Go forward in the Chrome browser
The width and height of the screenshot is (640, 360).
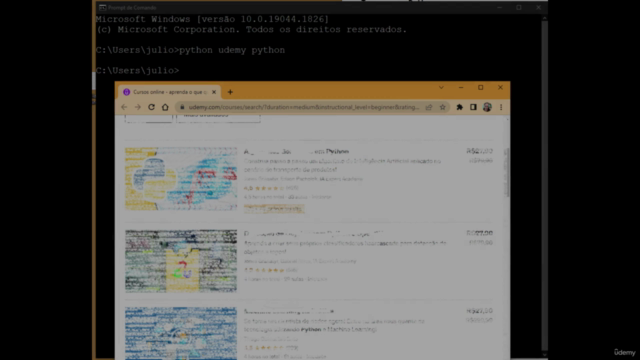click(138, 107)
